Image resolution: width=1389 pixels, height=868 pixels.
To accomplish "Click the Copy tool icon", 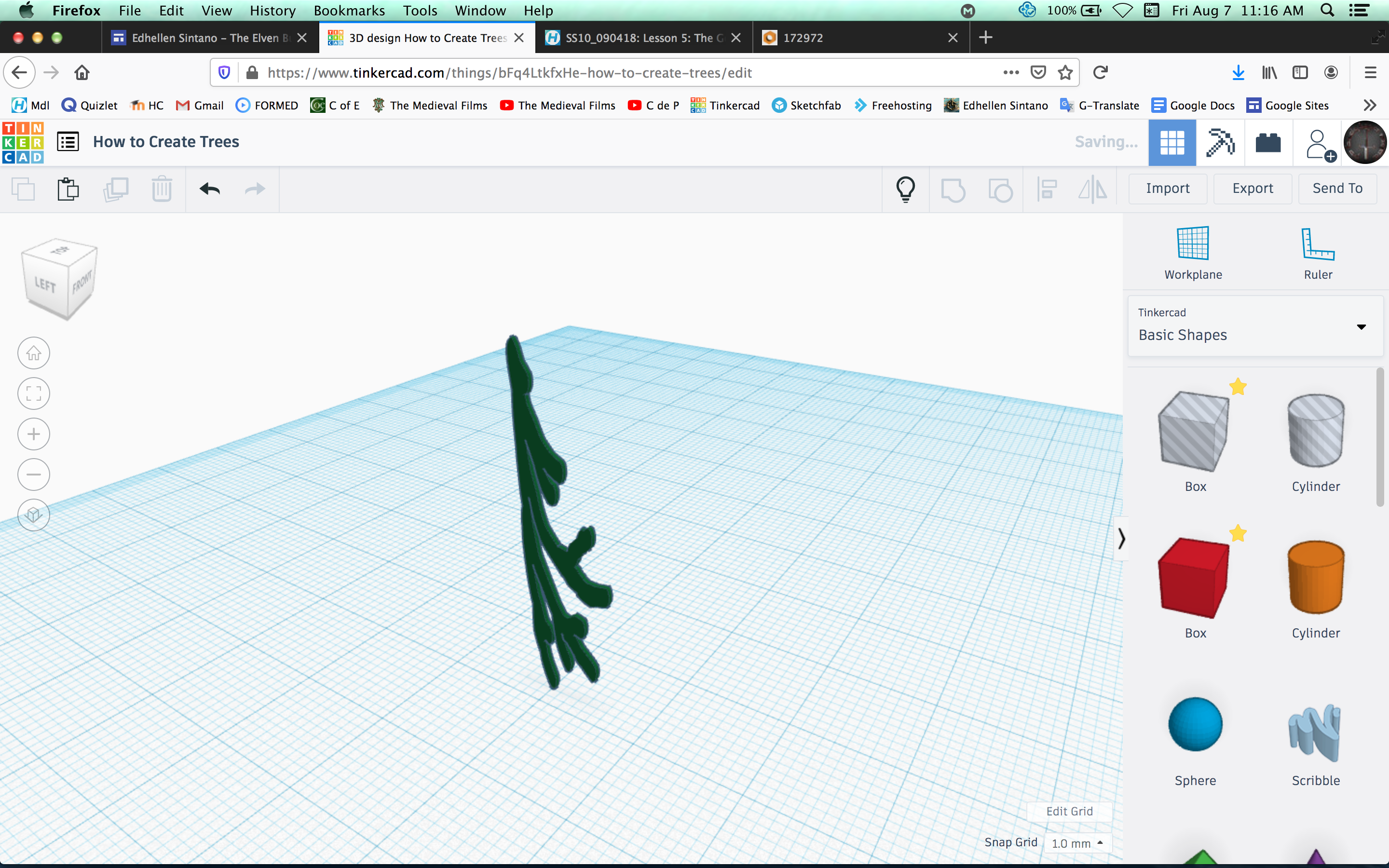I will pos(24,189).
